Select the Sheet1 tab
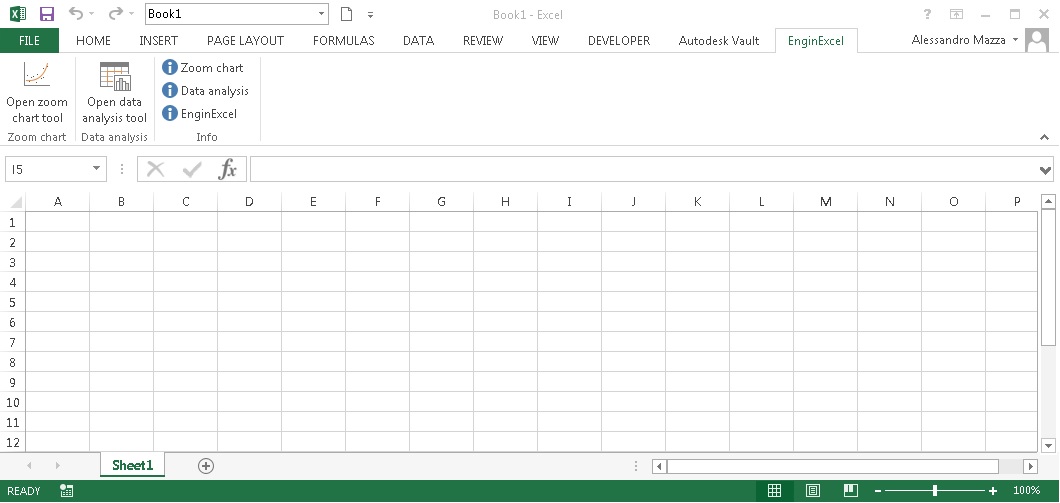The width and height of the screenshot is (1060, 503). coord(132,465)
